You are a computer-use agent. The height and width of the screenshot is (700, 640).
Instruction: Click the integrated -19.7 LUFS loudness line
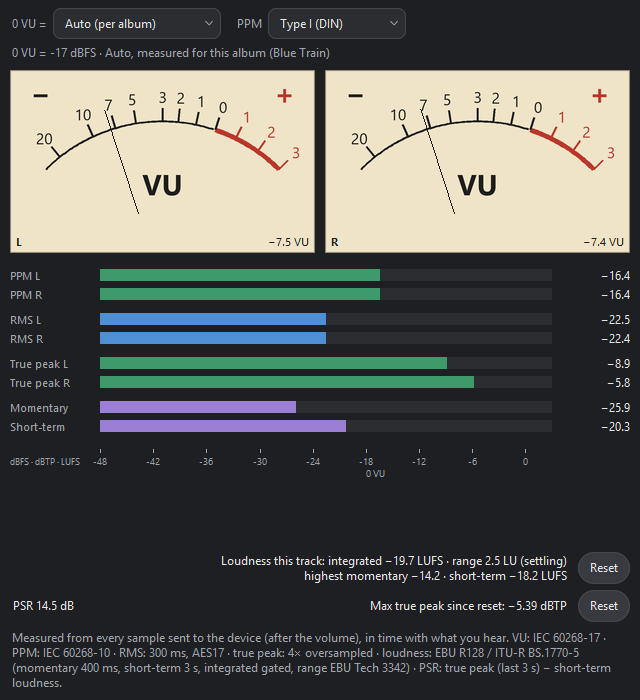(x=394, y=561)
